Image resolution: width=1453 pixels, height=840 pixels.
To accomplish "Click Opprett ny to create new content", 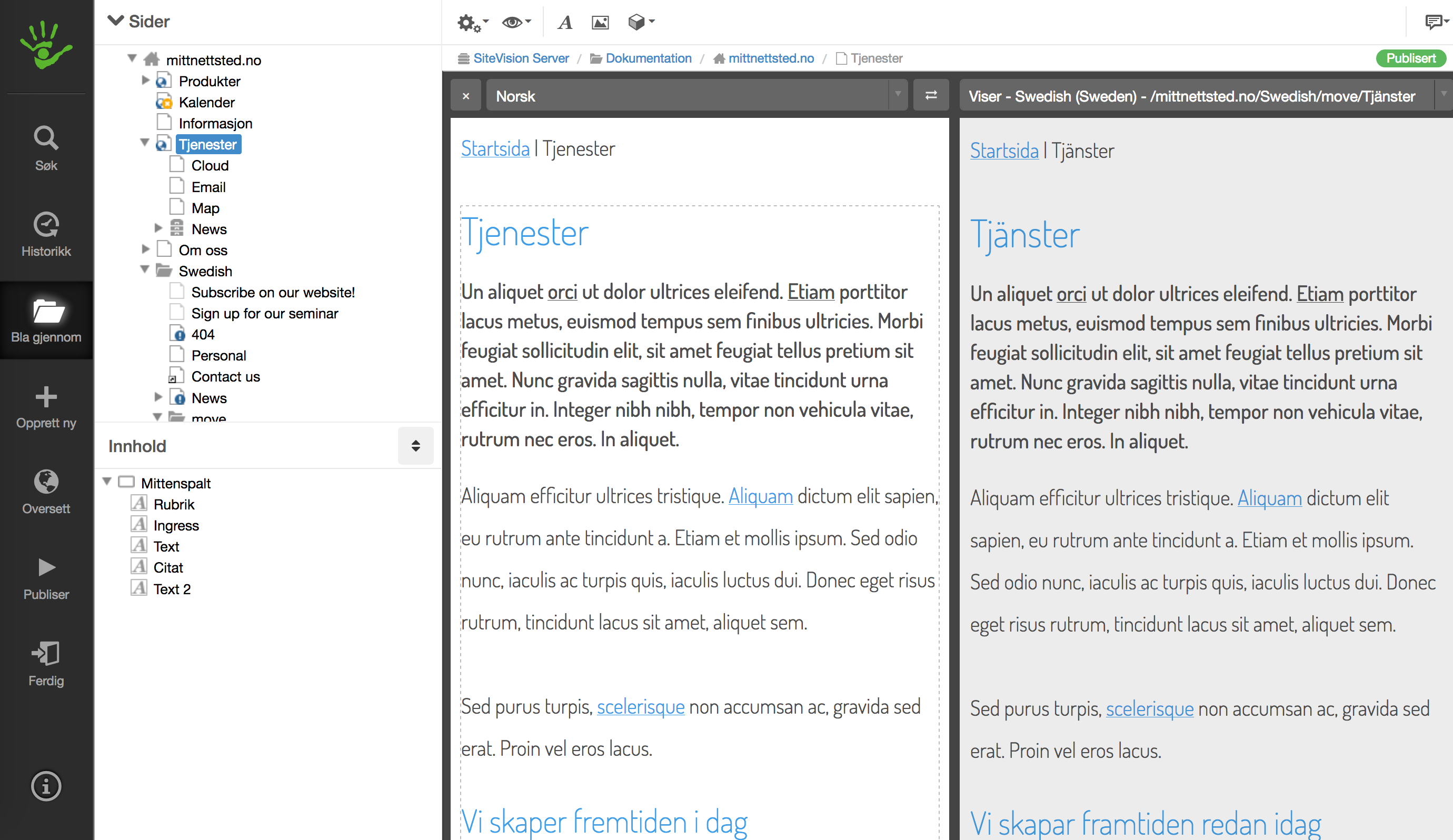I will 46,406.
